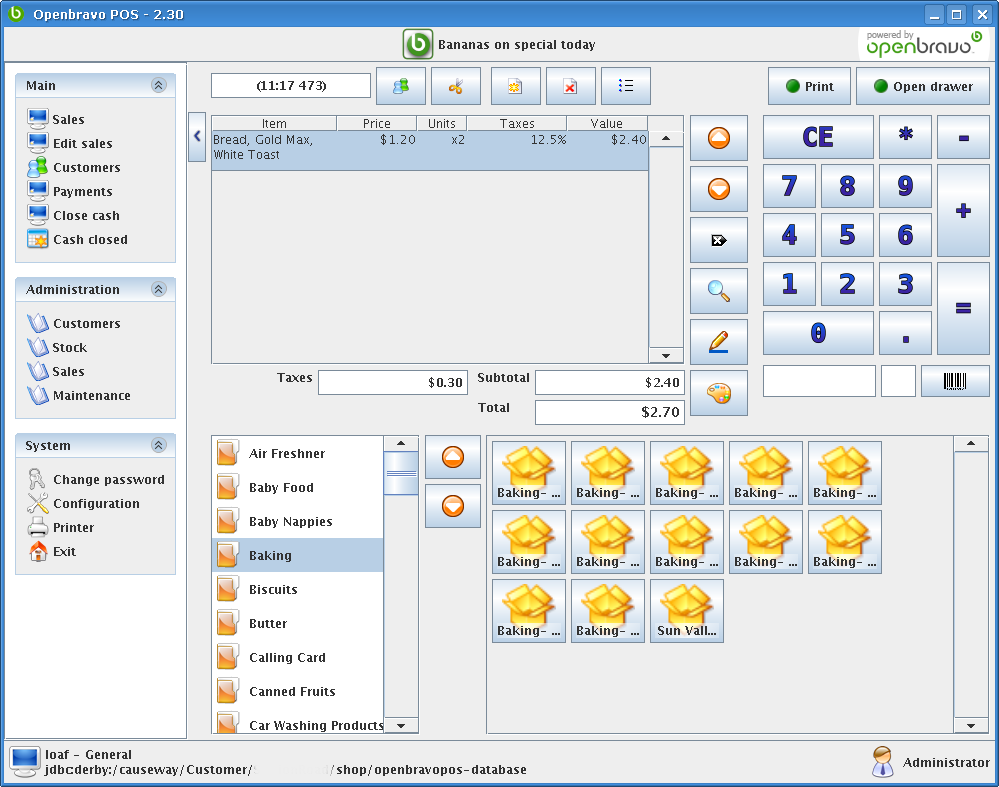Click the delete line icon beside ticket

point(718,240)
